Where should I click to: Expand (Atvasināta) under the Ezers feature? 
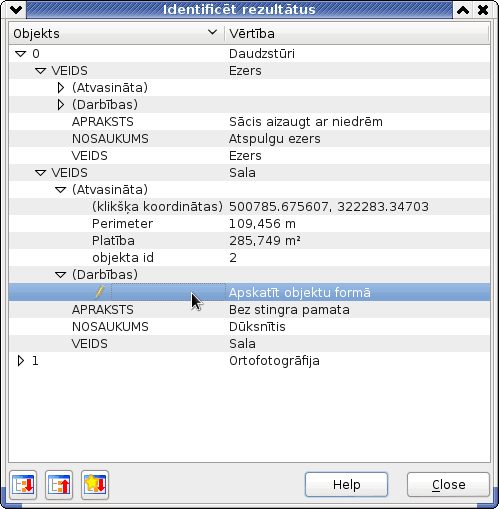pos(61,88)
